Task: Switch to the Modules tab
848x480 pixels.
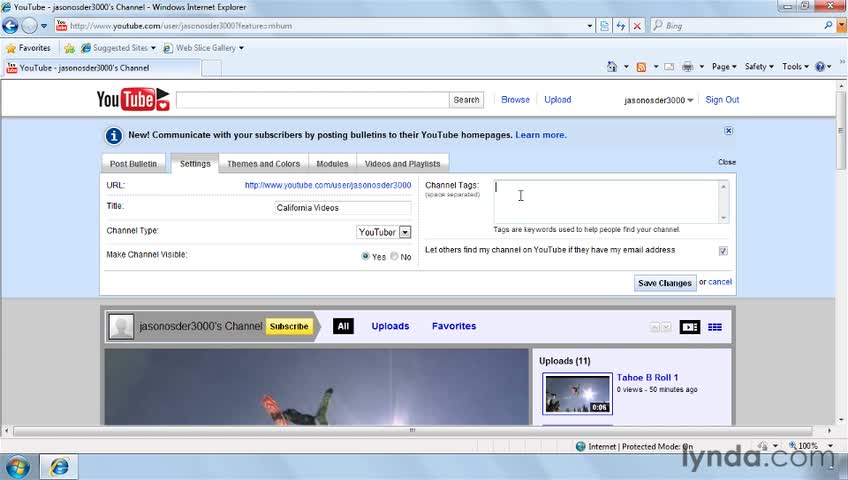Action: tap(332, 164)
